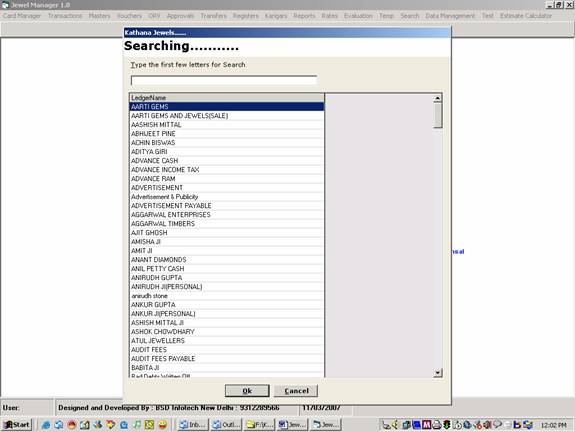Viewport: 575px width, 432px height.
Task: Focus the search letters text field
Action: (224, 80)
